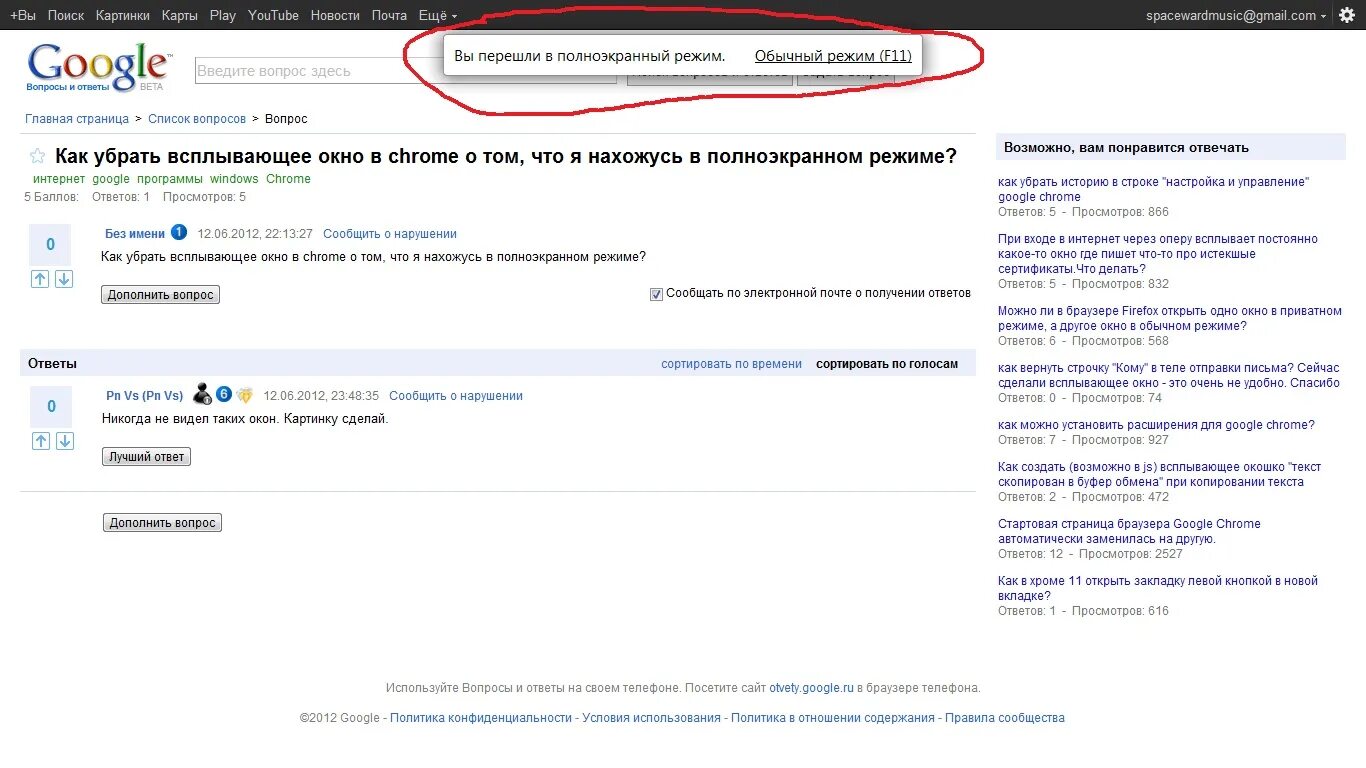Open Картинки in the top bar

[123, 15]
